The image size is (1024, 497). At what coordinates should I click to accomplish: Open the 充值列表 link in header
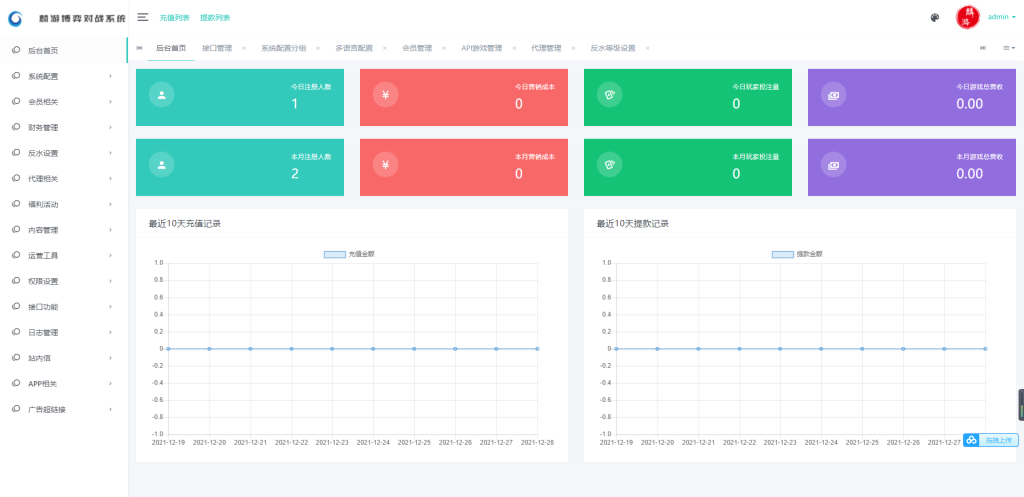[174, 18]
